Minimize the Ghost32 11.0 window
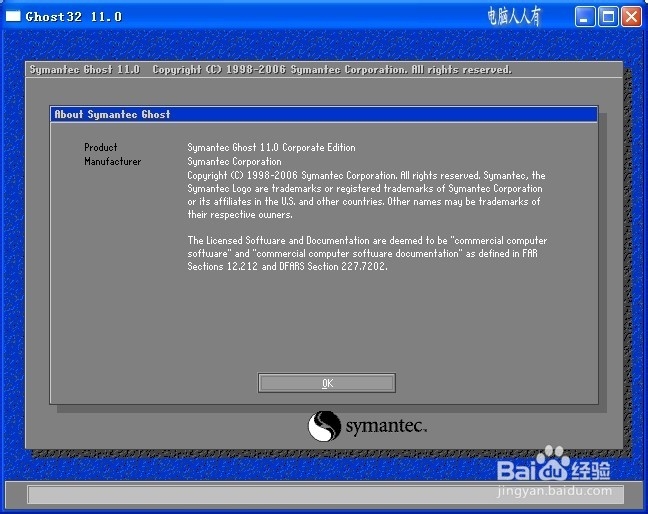Screen dimensions: 648x514 [585, 17]
